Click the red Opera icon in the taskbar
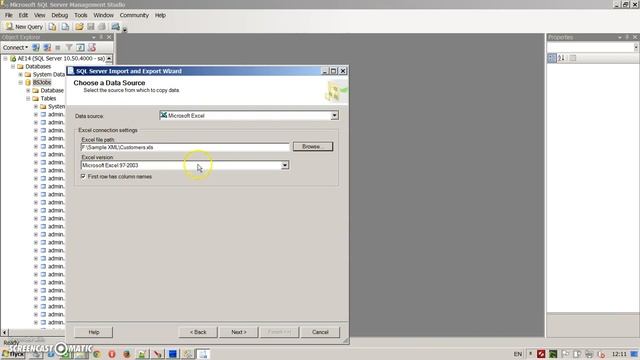640x360 pixels. [112, 354]
